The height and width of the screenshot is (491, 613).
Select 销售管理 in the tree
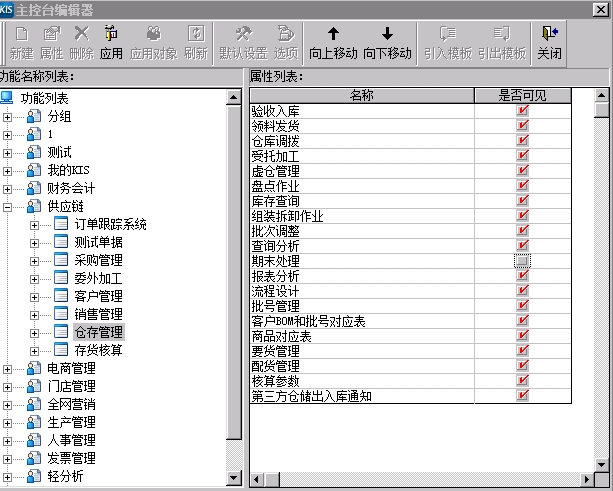[x=99, y=314]
